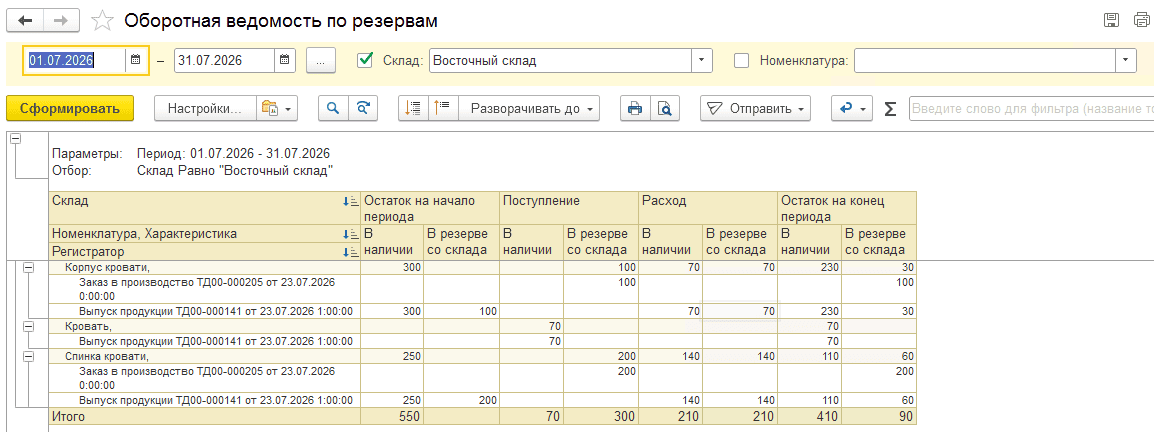Click total value 550 in Итого row
The image size is (1154, 432).
[411, 417]
